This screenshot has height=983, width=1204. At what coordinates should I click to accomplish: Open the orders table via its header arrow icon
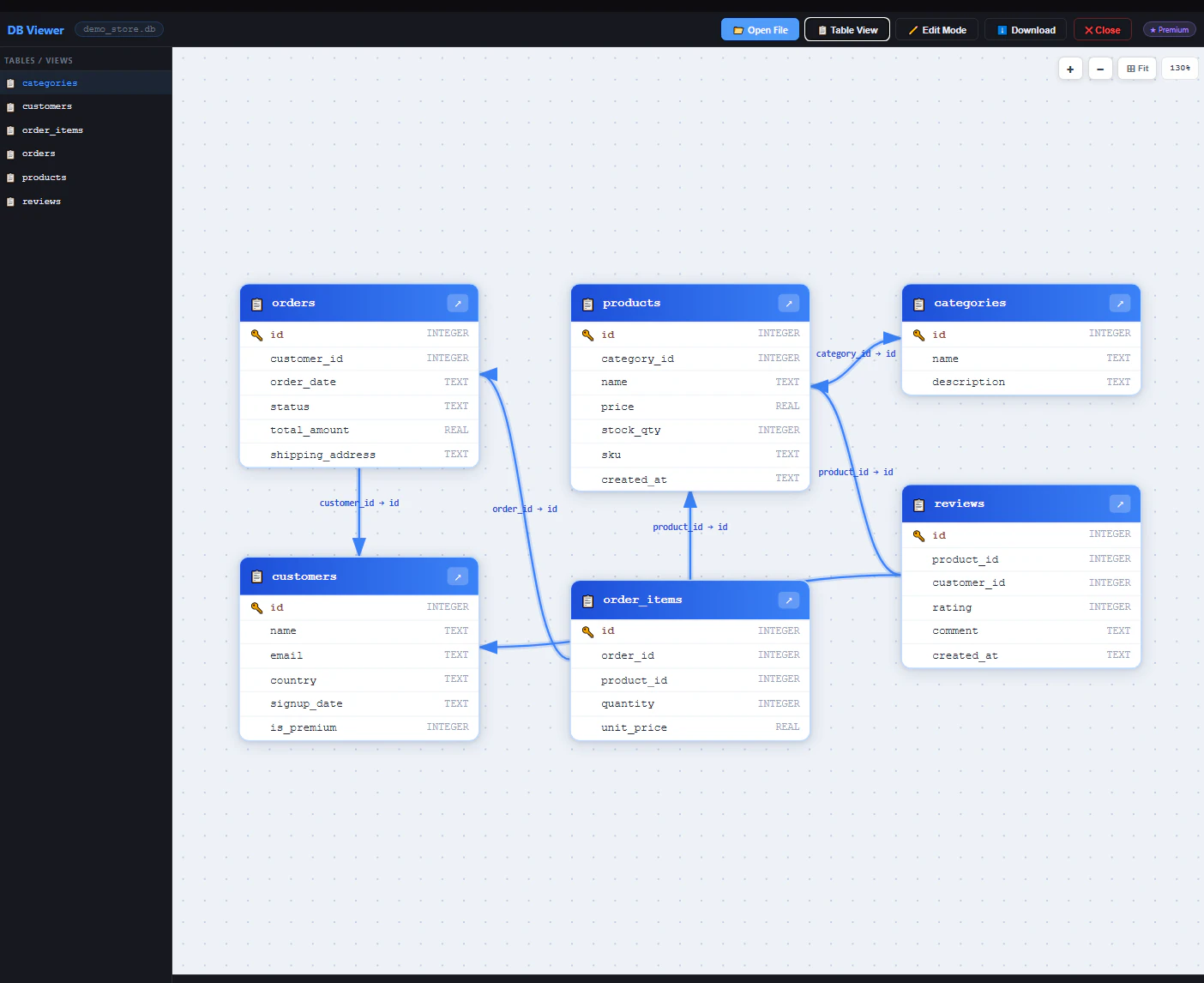click(x=458, y=303)
